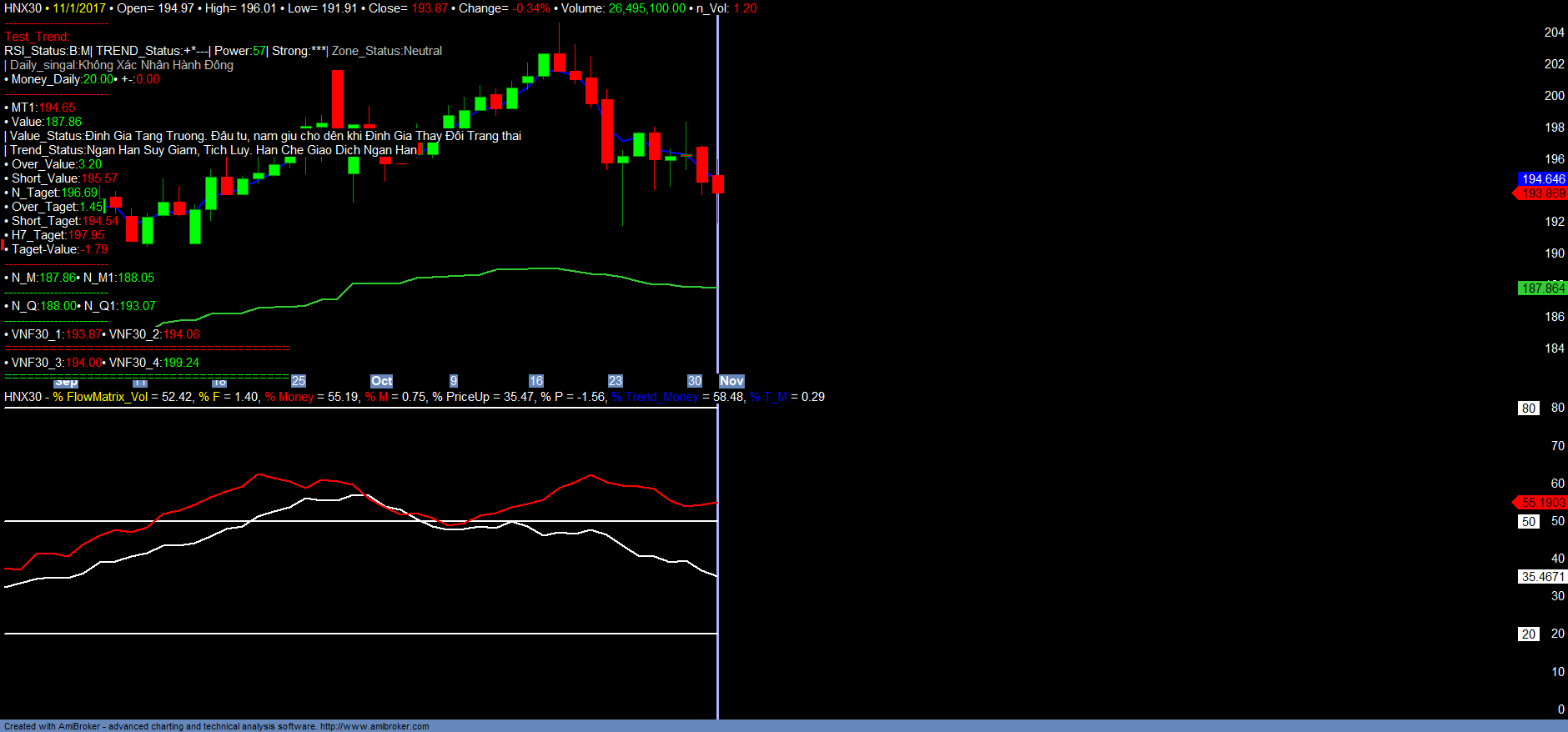Click the % PriceUp indicator label
This screenshot has width=1568, height=732.
465,397
